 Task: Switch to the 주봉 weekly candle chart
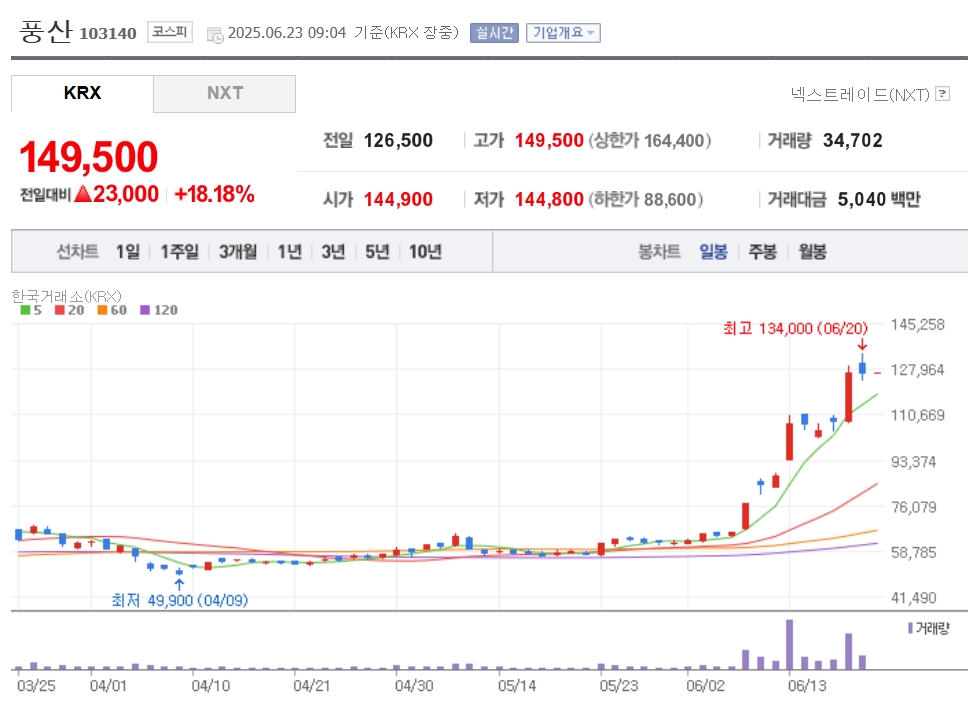point(762,251)
